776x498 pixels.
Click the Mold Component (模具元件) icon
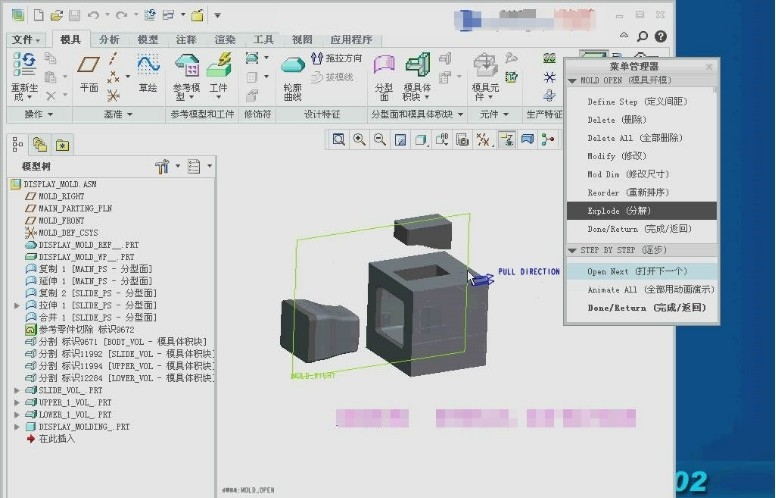point(485,65)
